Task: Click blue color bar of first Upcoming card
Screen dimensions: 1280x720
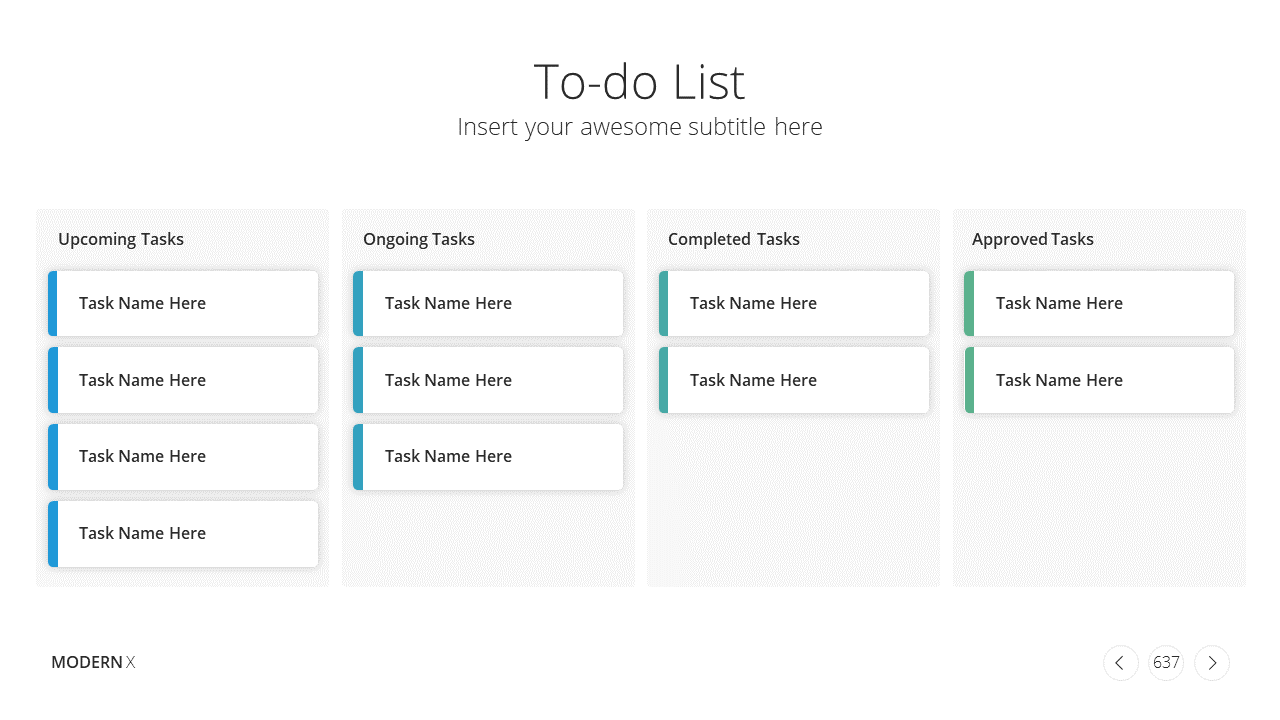Action: coord(53,303)
